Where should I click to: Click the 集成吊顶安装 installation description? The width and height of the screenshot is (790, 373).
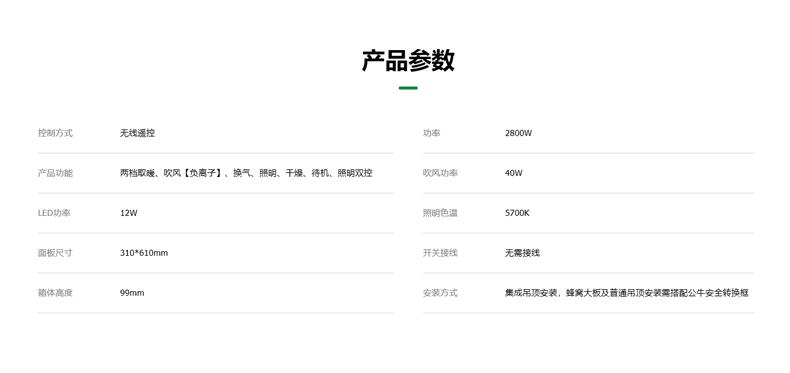(x=627, y=292)
